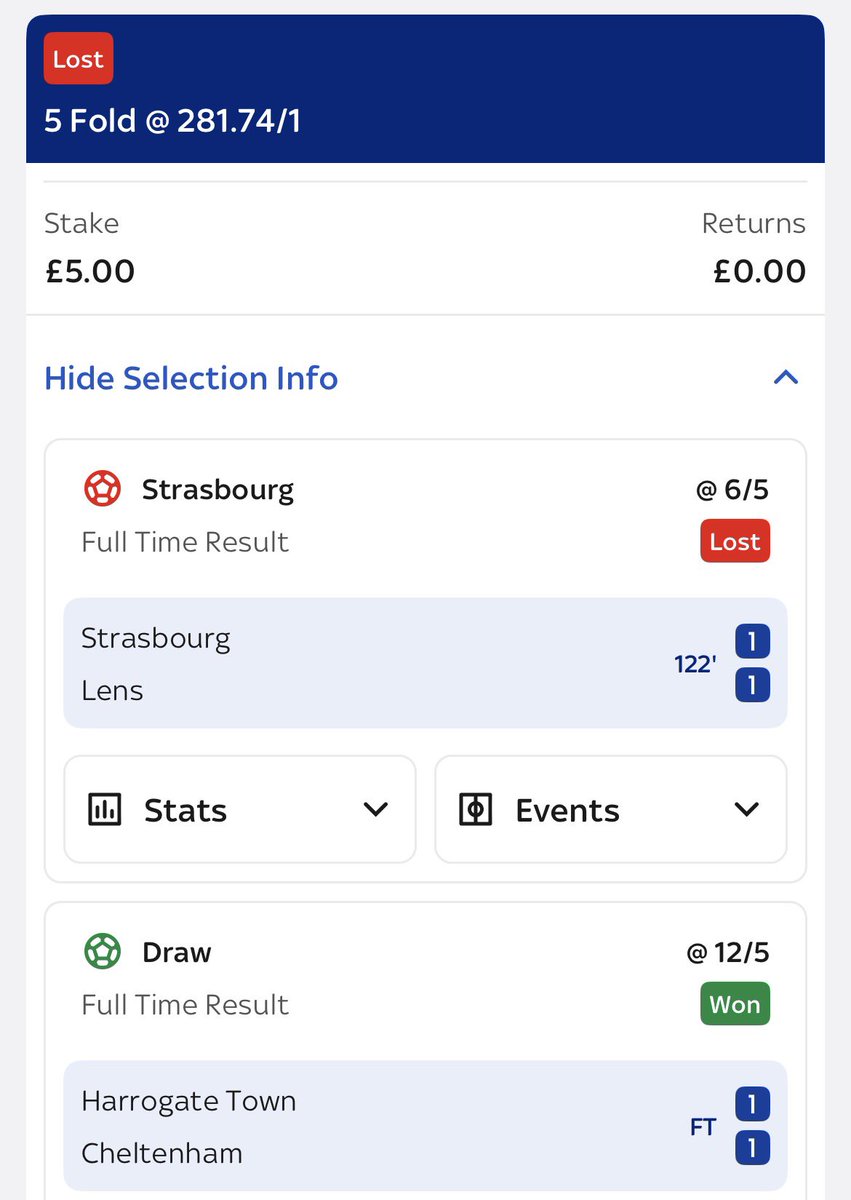
Task: Click the green Won badge on Draw selection
Action: pos(735,1004)
